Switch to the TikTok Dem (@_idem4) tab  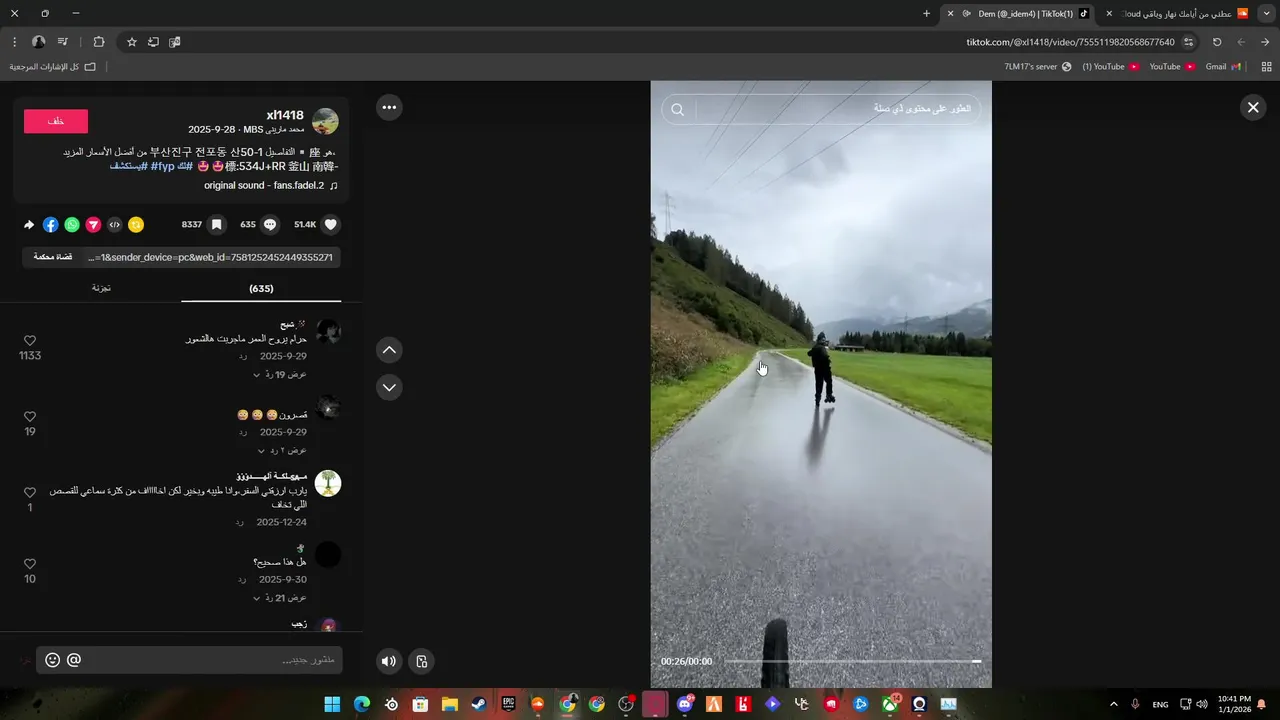coord(1018,13)
